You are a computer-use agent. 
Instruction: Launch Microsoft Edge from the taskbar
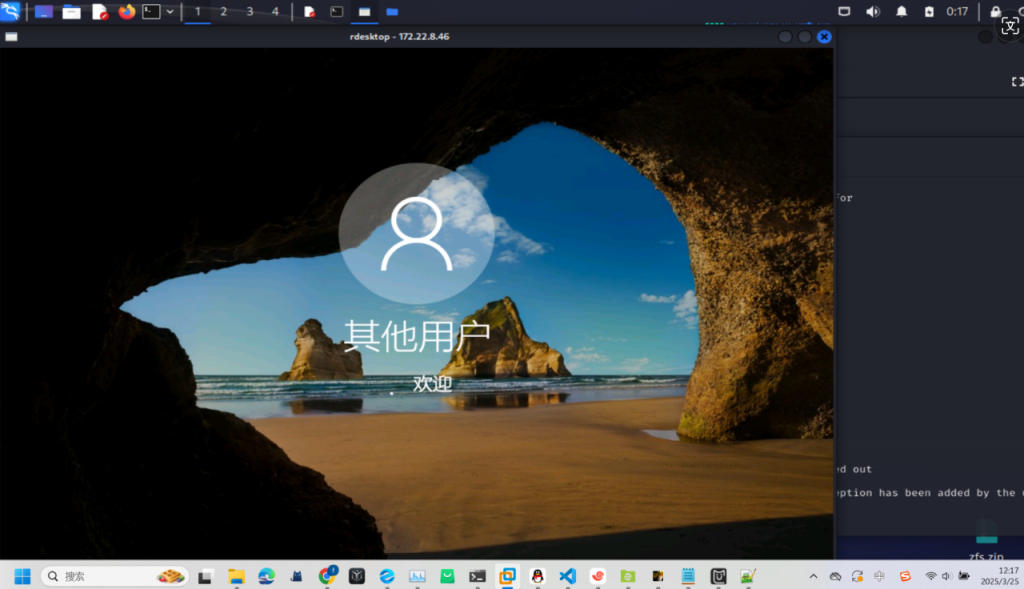(x=266, y=576)
